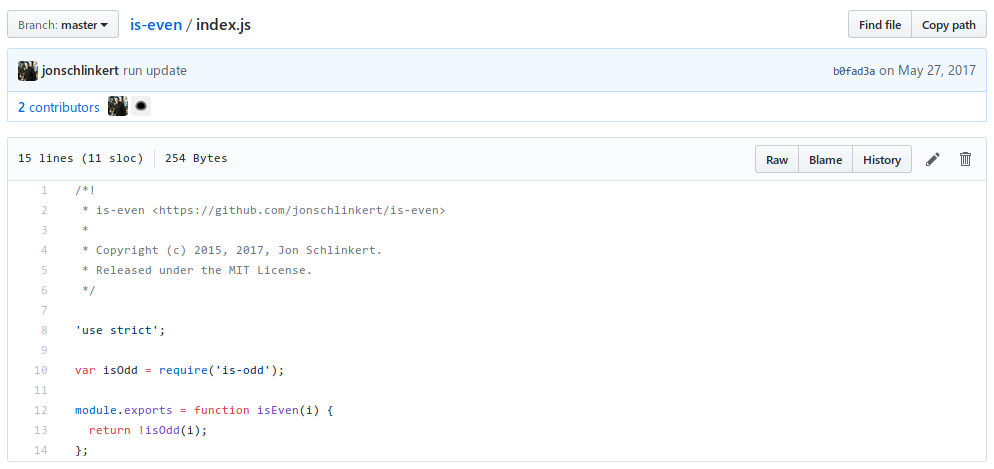
Task: Open the Branch: master dropdown
Action: pyautogui.click(x=63, y=25)
